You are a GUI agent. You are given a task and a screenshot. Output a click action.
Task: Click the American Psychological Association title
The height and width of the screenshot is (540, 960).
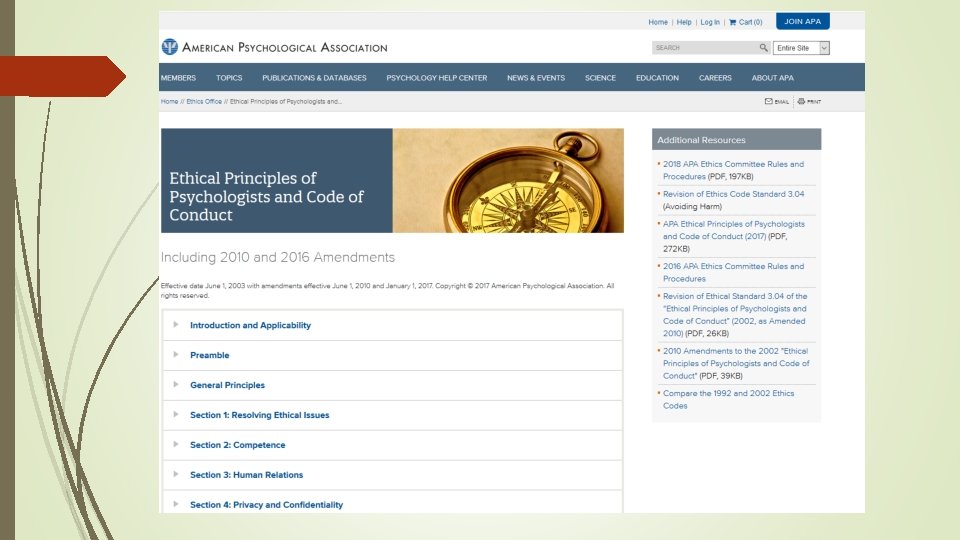[x=285, y=48]
